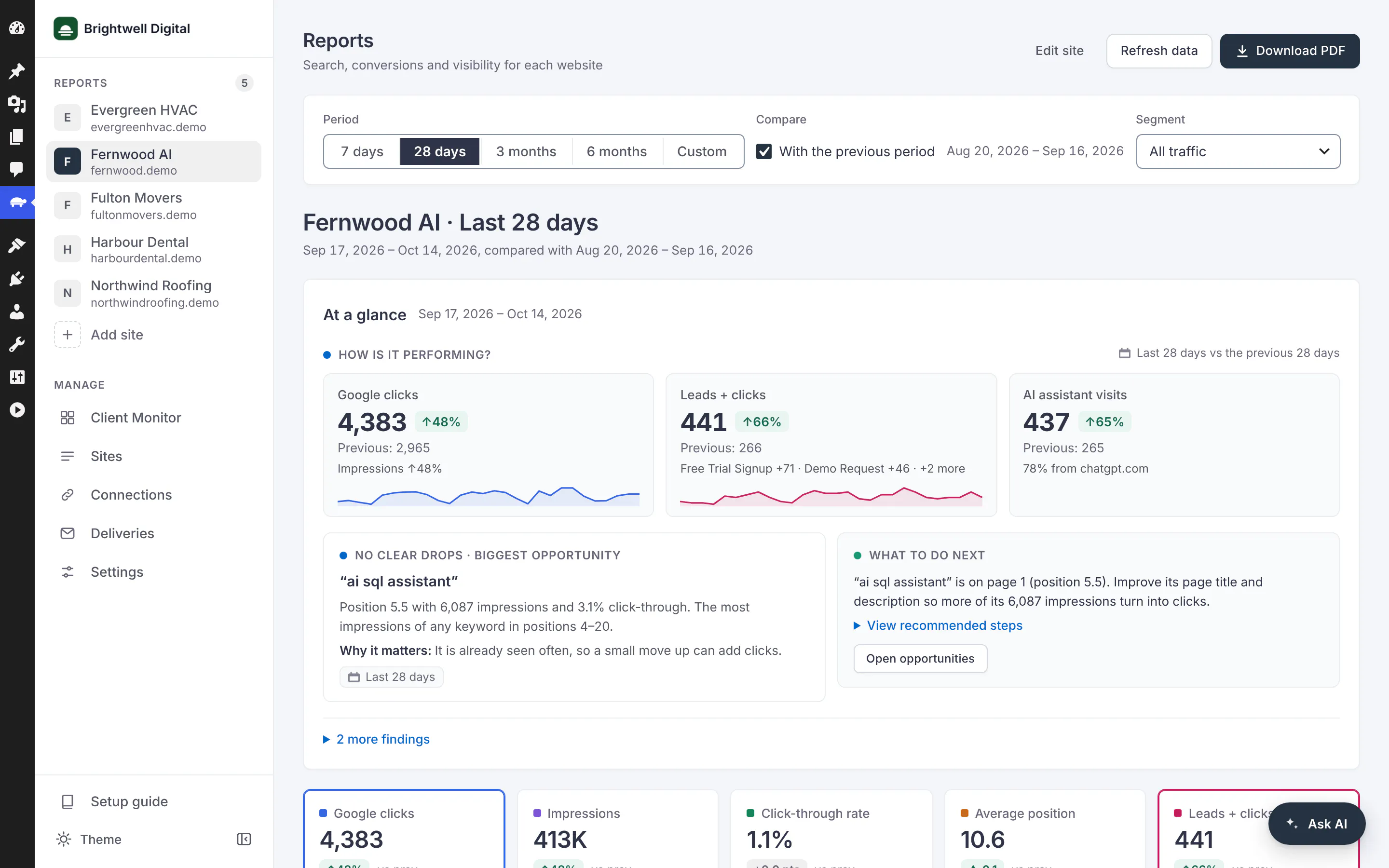Open the WordPress Dashboard gauge icon
1389x868 pixels.
(x=17, y=27)
